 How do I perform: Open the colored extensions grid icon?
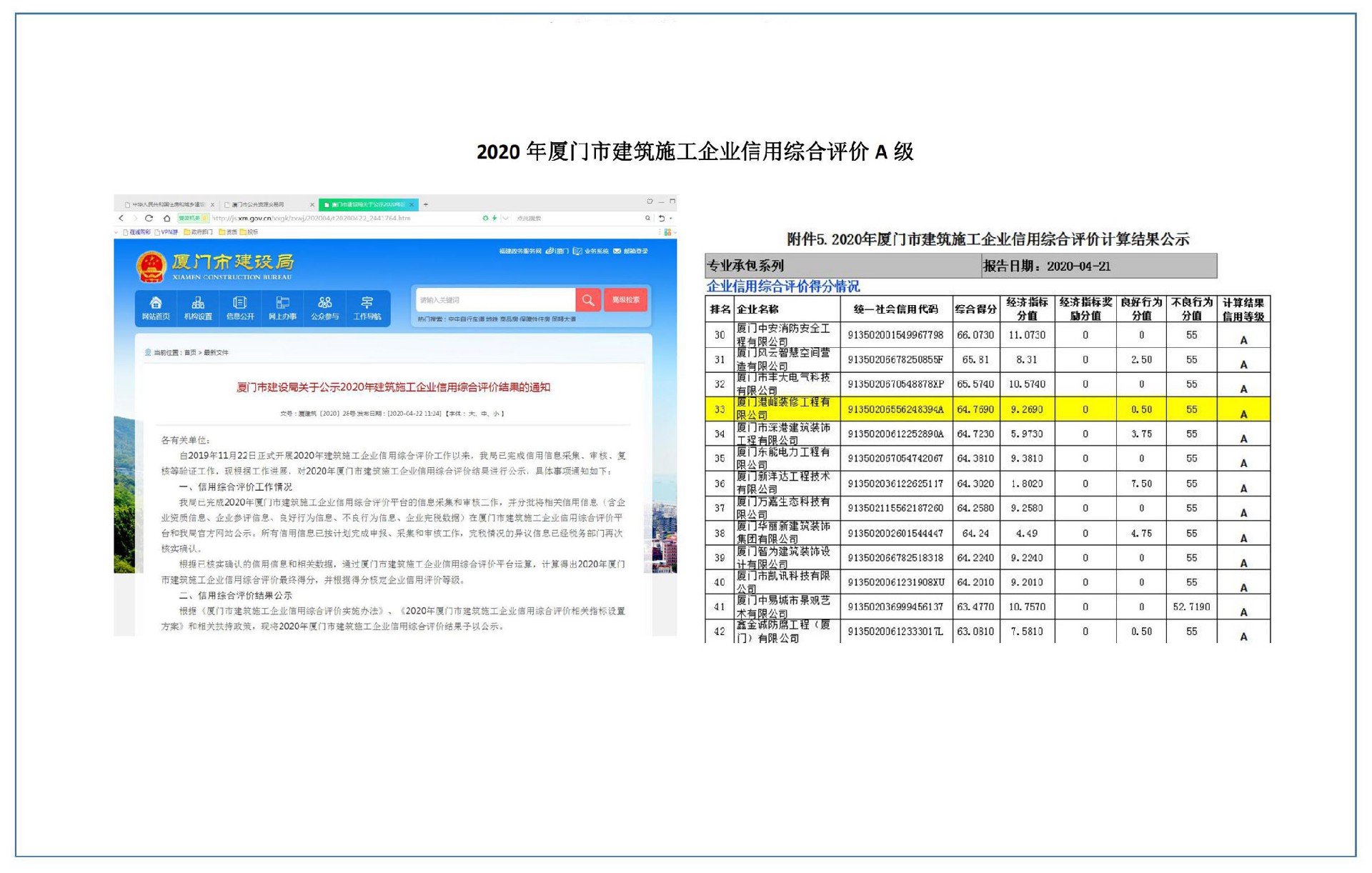pyautogui.click(x=667, y=232)
